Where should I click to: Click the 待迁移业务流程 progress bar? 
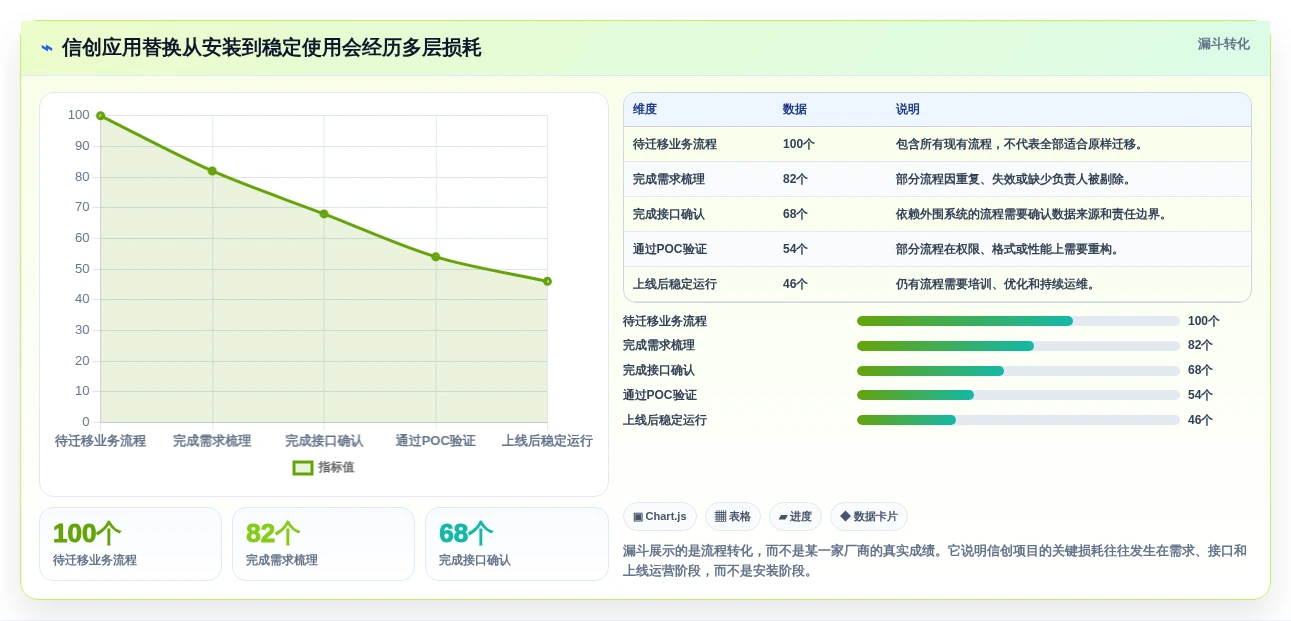tap(1018, 321)
